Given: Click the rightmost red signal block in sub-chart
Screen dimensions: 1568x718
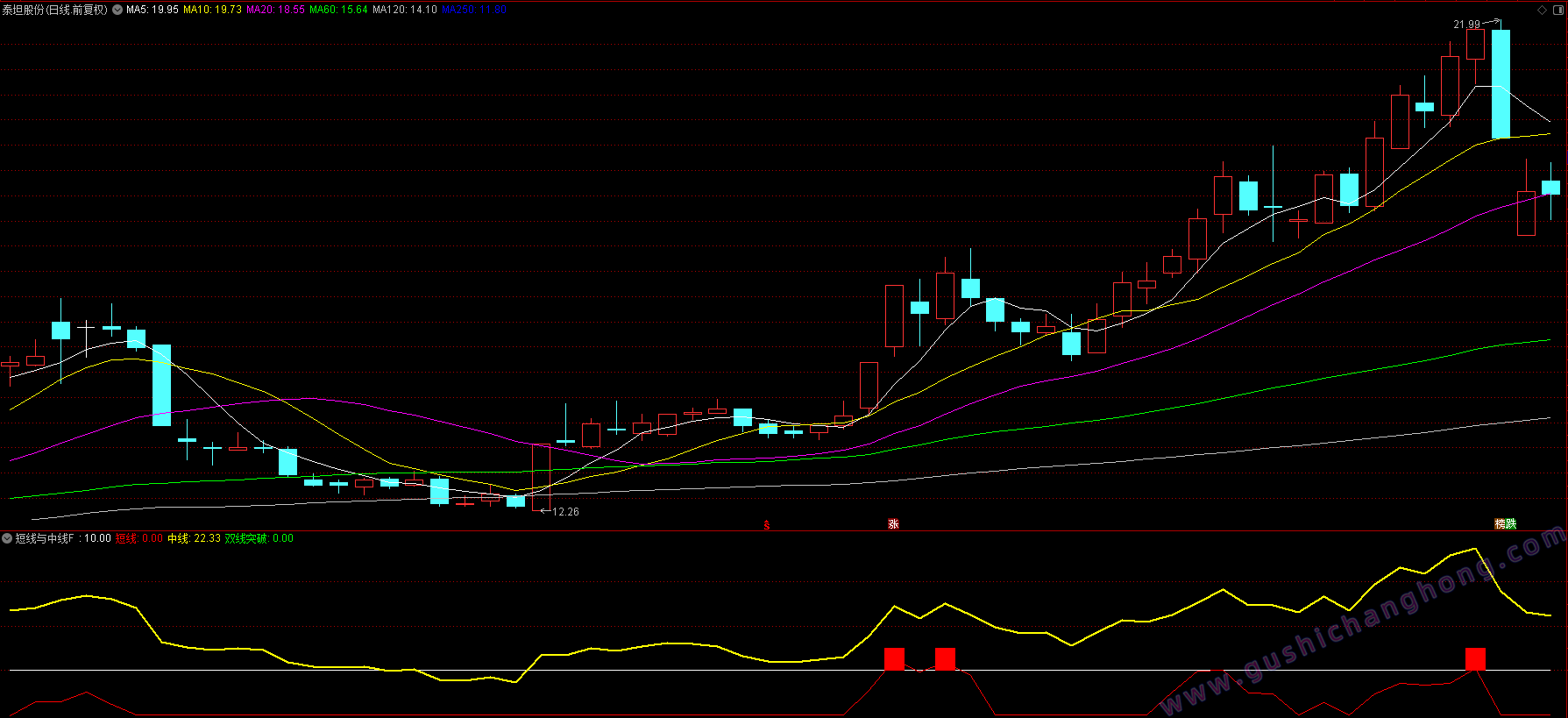Looking at the screenshot, I should 1476,659.
